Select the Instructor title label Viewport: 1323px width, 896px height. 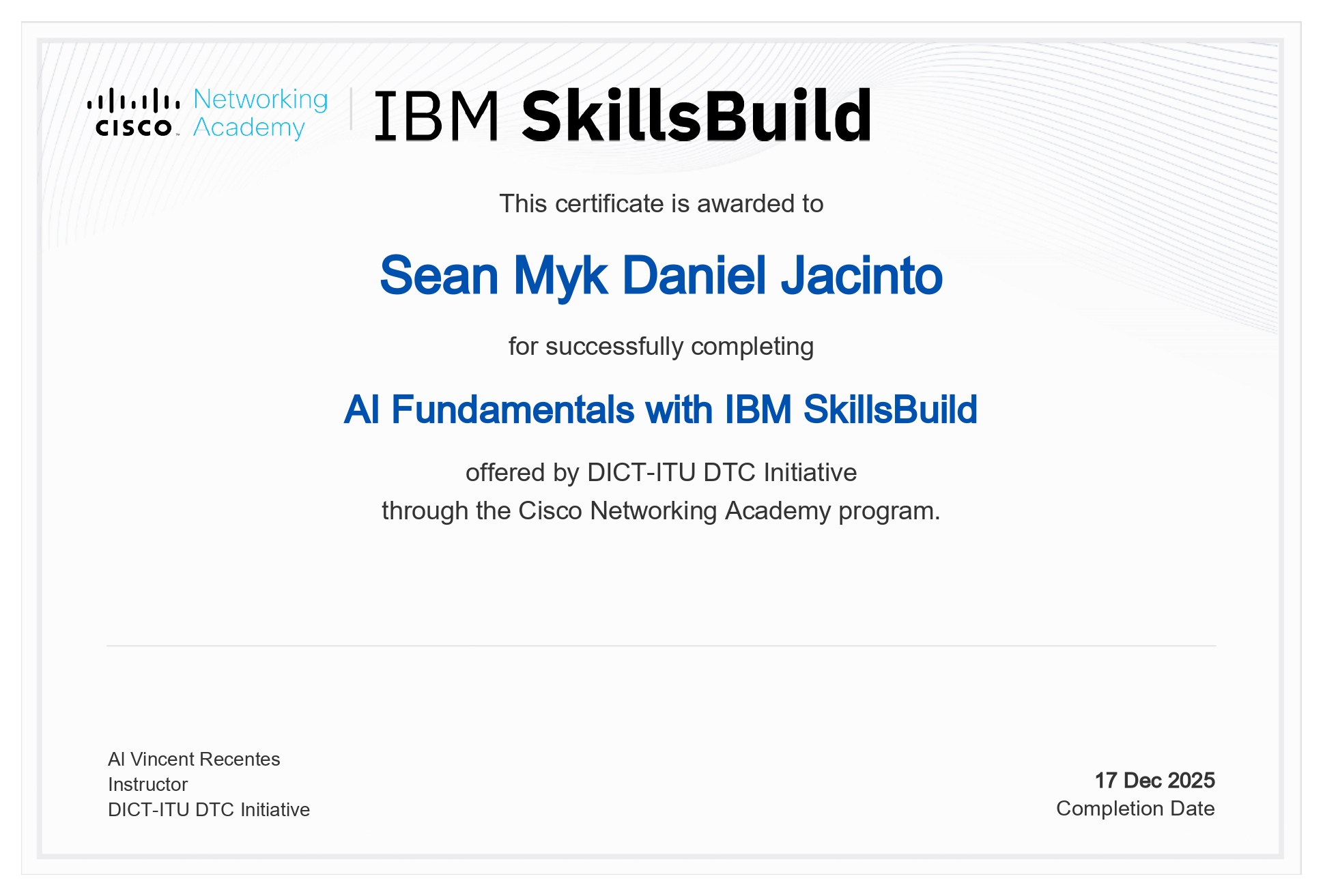[147, 784]
